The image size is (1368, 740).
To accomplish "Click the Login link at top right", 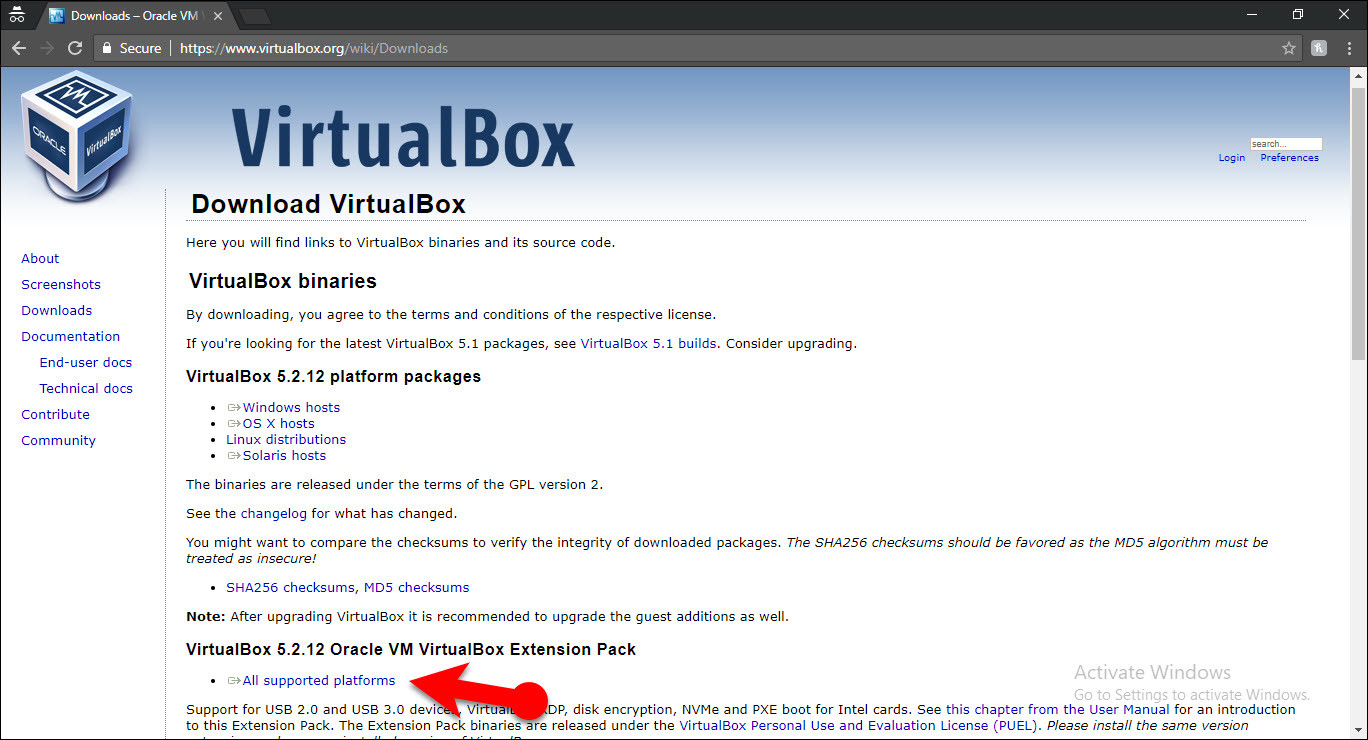I will click(1231, 158).
